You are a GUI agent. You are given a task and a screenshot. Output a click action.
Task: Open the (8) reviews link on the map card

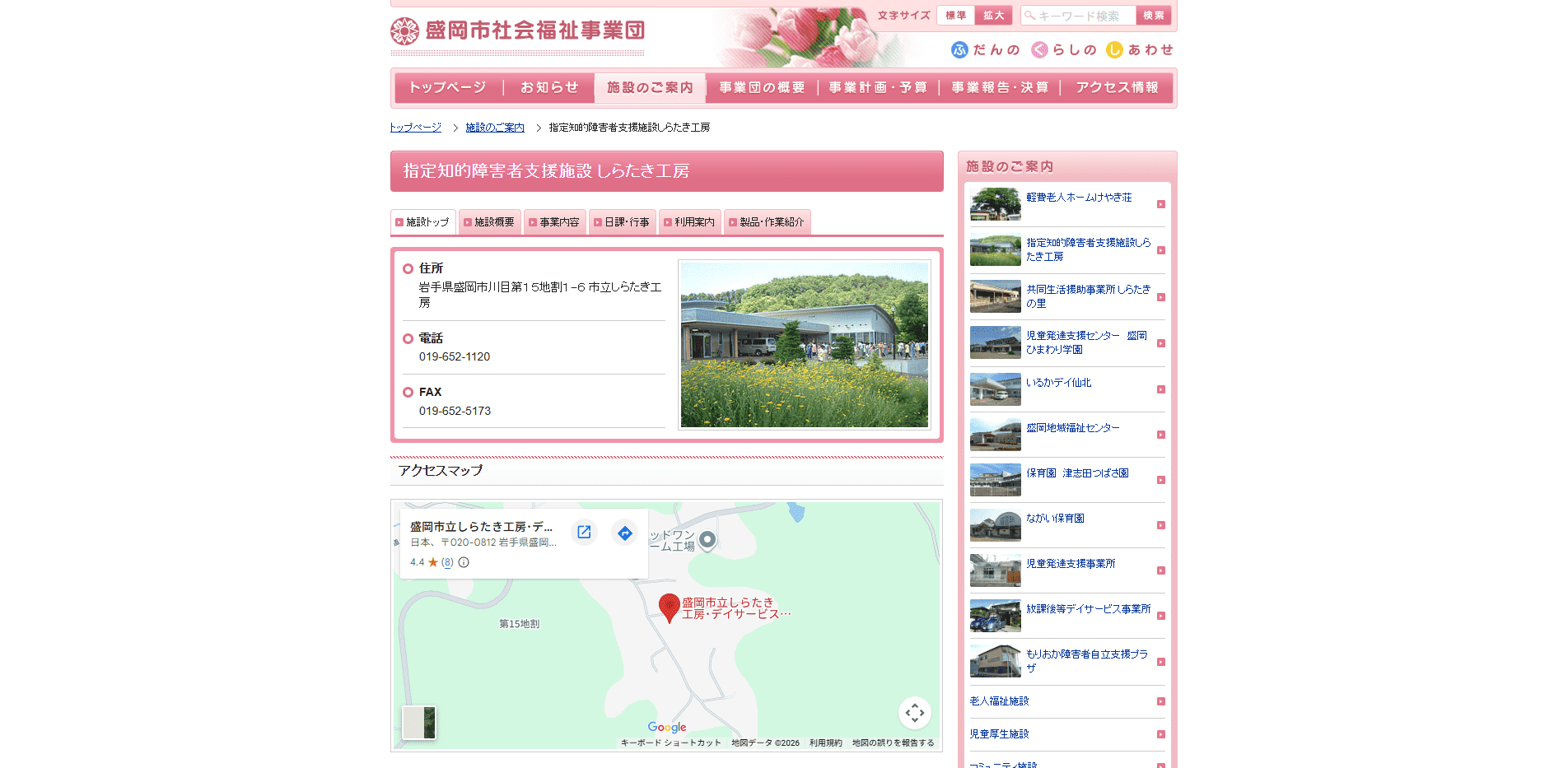(447, 562)
